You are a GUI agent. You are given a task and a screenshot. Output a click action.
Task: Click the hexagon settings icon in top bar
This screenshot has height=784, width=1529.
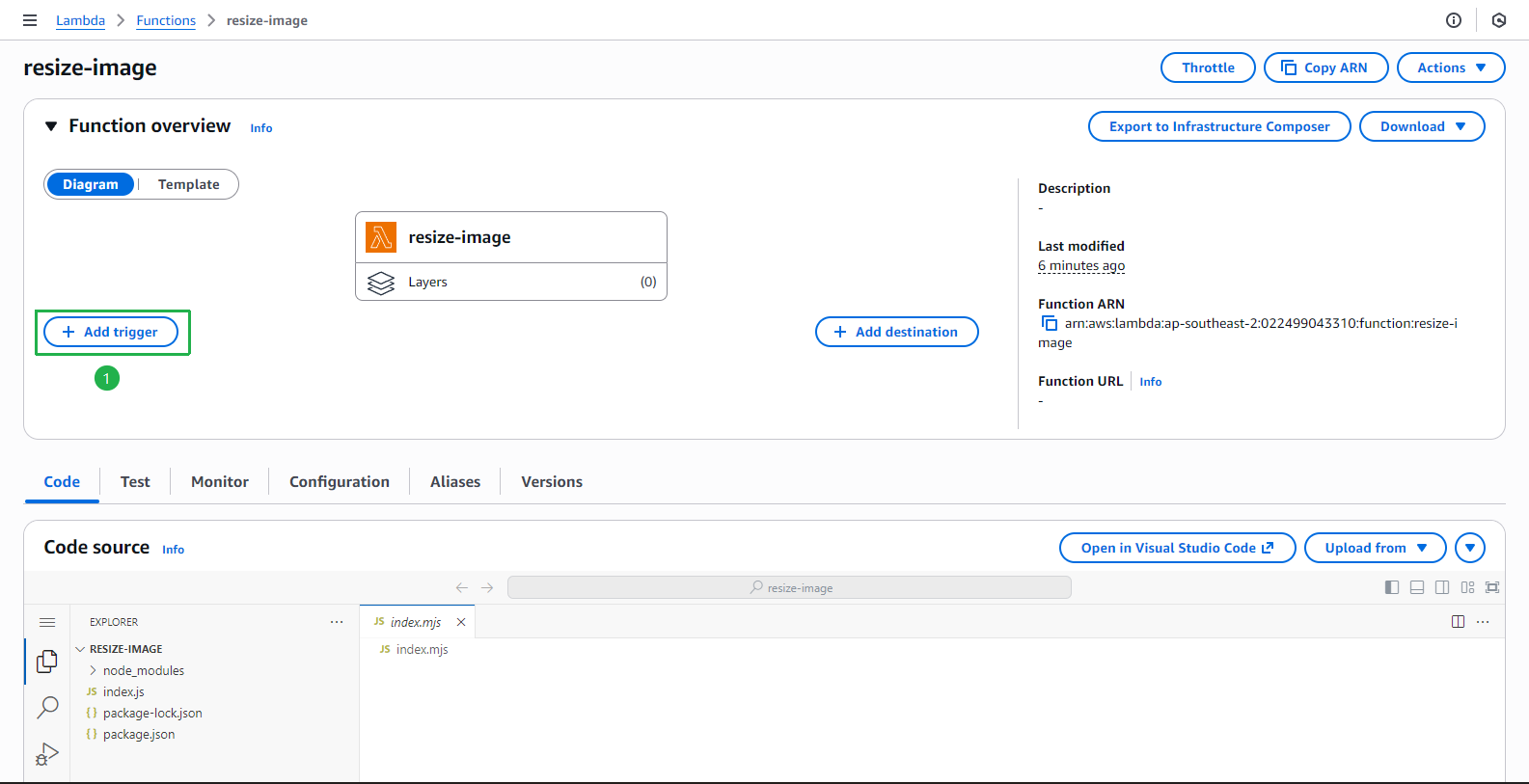tap(1499, 20)
